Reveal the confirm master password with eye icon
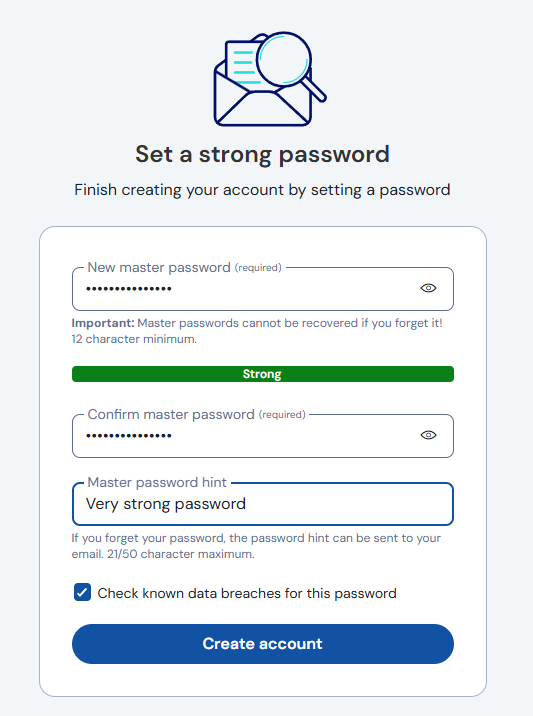Image resolution: width=533 pixels, height=716 pixels. tap(428, 435)
